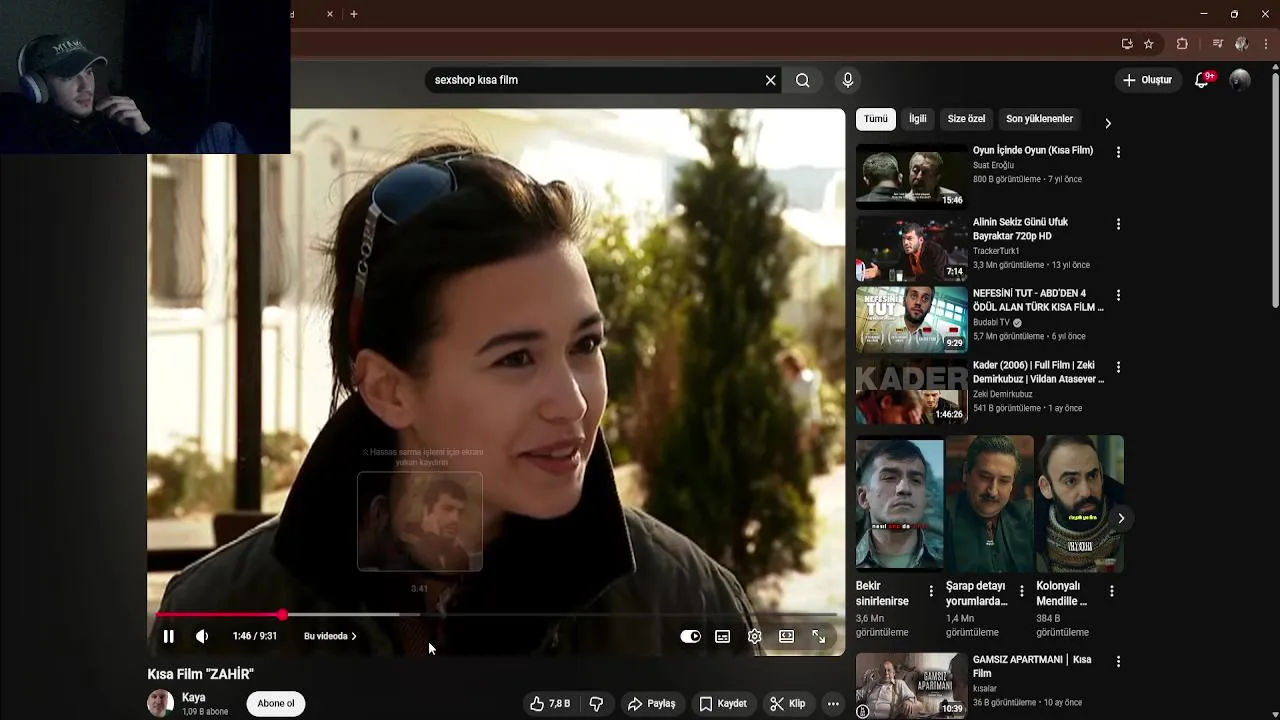
Task: Click the install app icon in the address bar
Action: (1127, 44)
